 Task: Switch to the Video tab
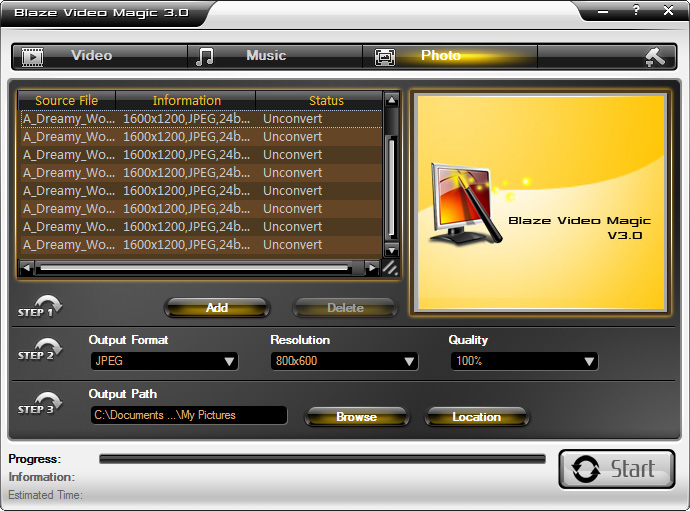click(x=100, y=56)
